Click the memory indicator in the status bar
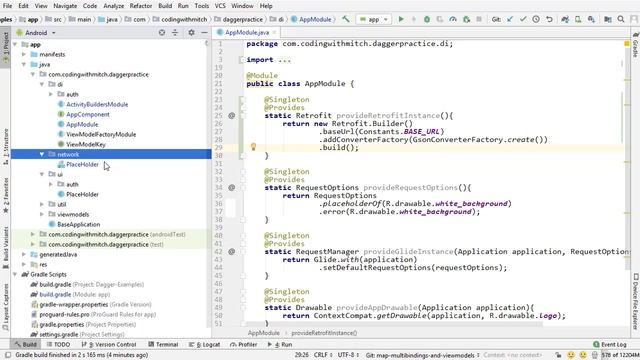Viewport: 640px width, 360px height. [621, 355]
